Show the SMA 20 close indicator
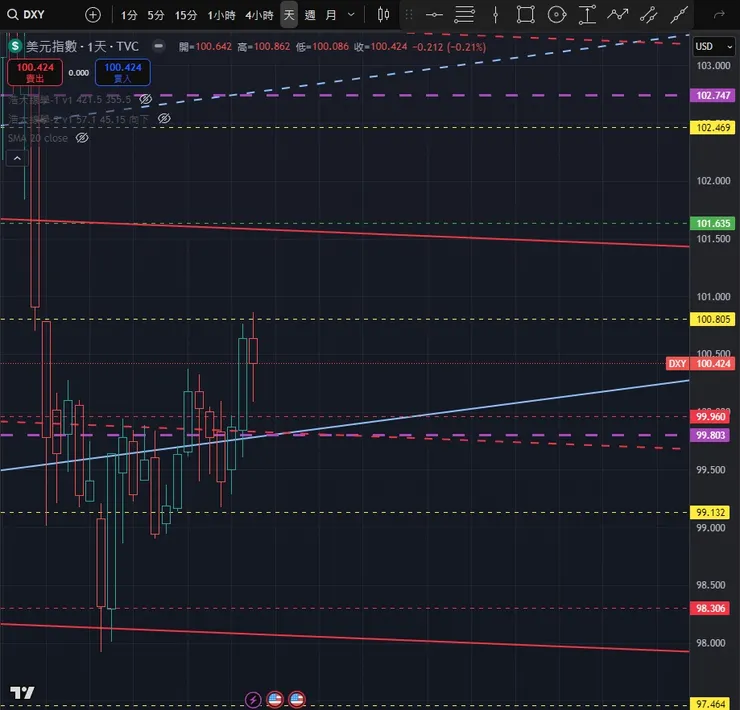 [82, 138]
